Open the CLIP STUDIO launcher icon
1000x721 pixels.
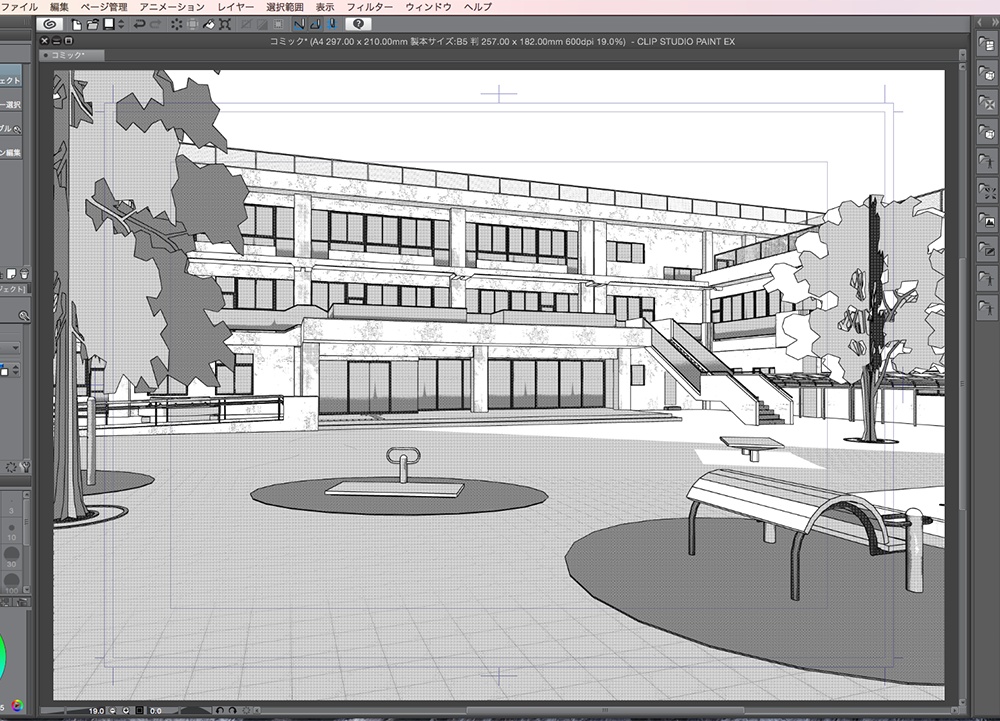pyautogui.click(x=50, y=24)
